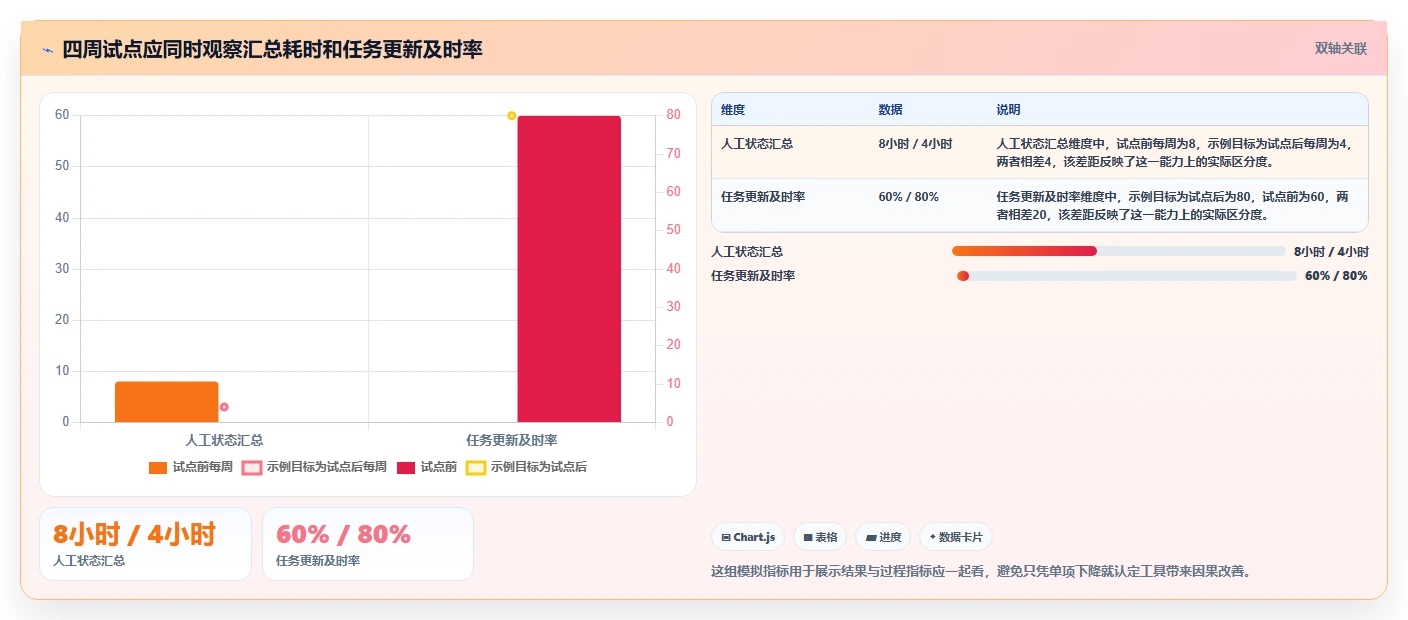Click the icon inside the 表格 chip
Image resolution: width=1408 pixels, height=620 pixels.
tap(807, 538)
